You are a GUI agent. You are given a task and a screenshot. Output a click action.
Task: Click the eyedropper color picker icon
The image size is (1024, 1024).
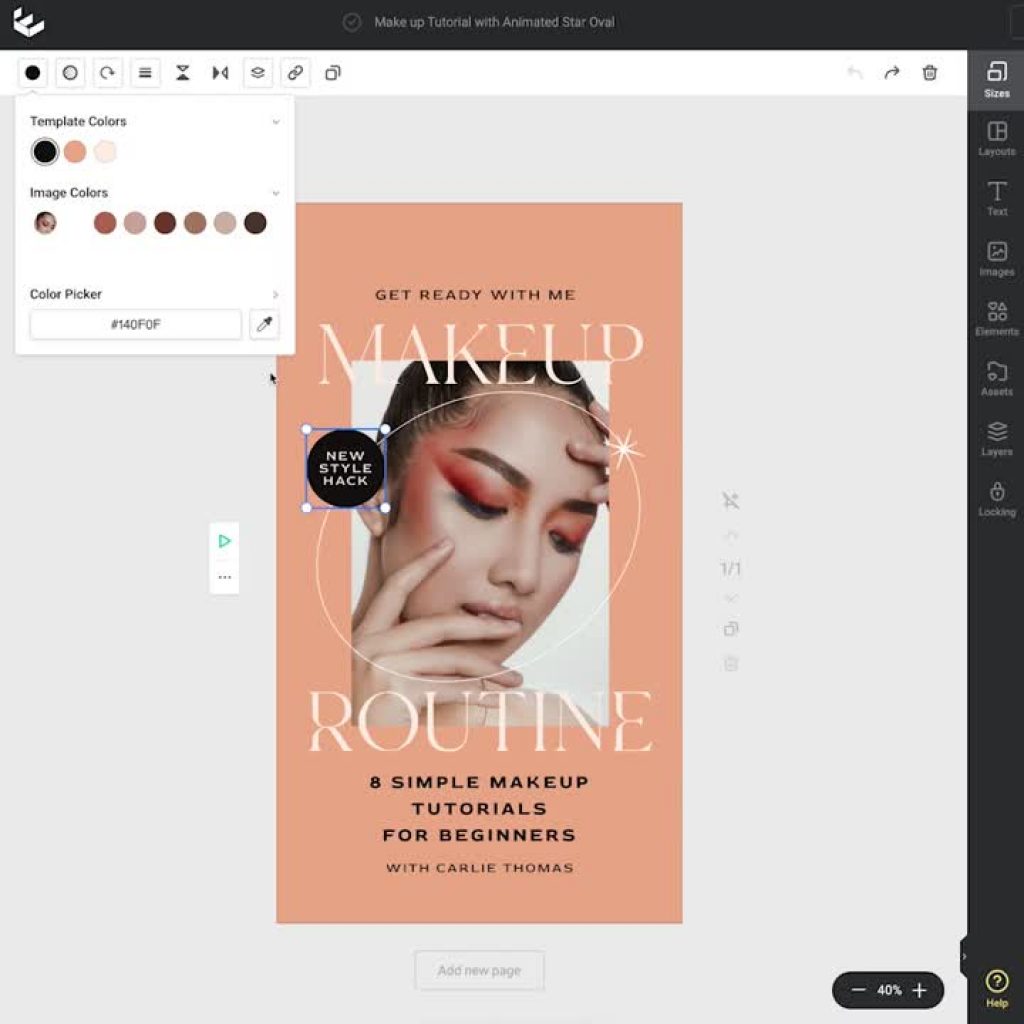pos(264,324)
